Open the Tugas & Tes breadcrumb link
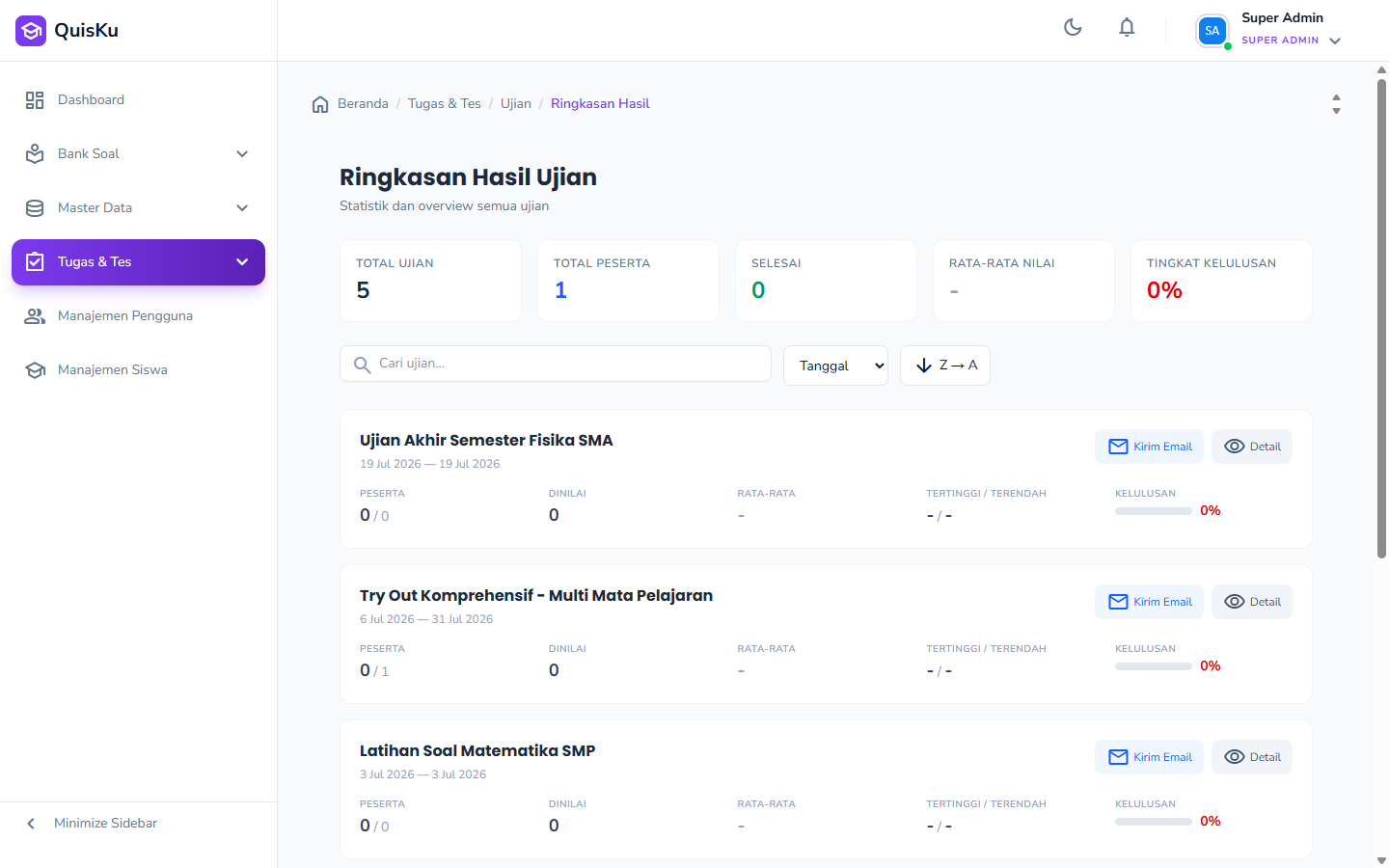This screenshot has width=1389, height=868. coord(444,104)
